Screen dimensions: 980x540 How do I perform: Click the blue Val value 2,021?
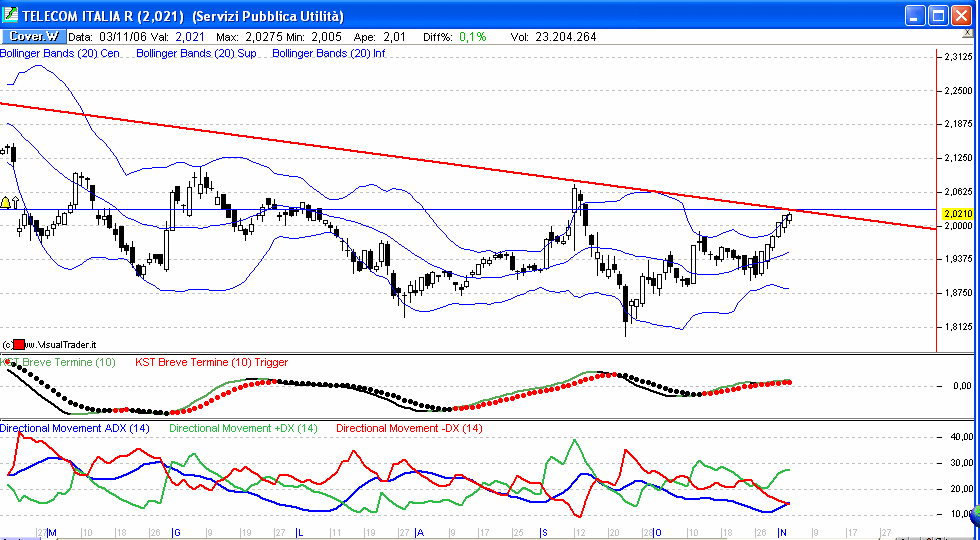[x=189, y=37]
